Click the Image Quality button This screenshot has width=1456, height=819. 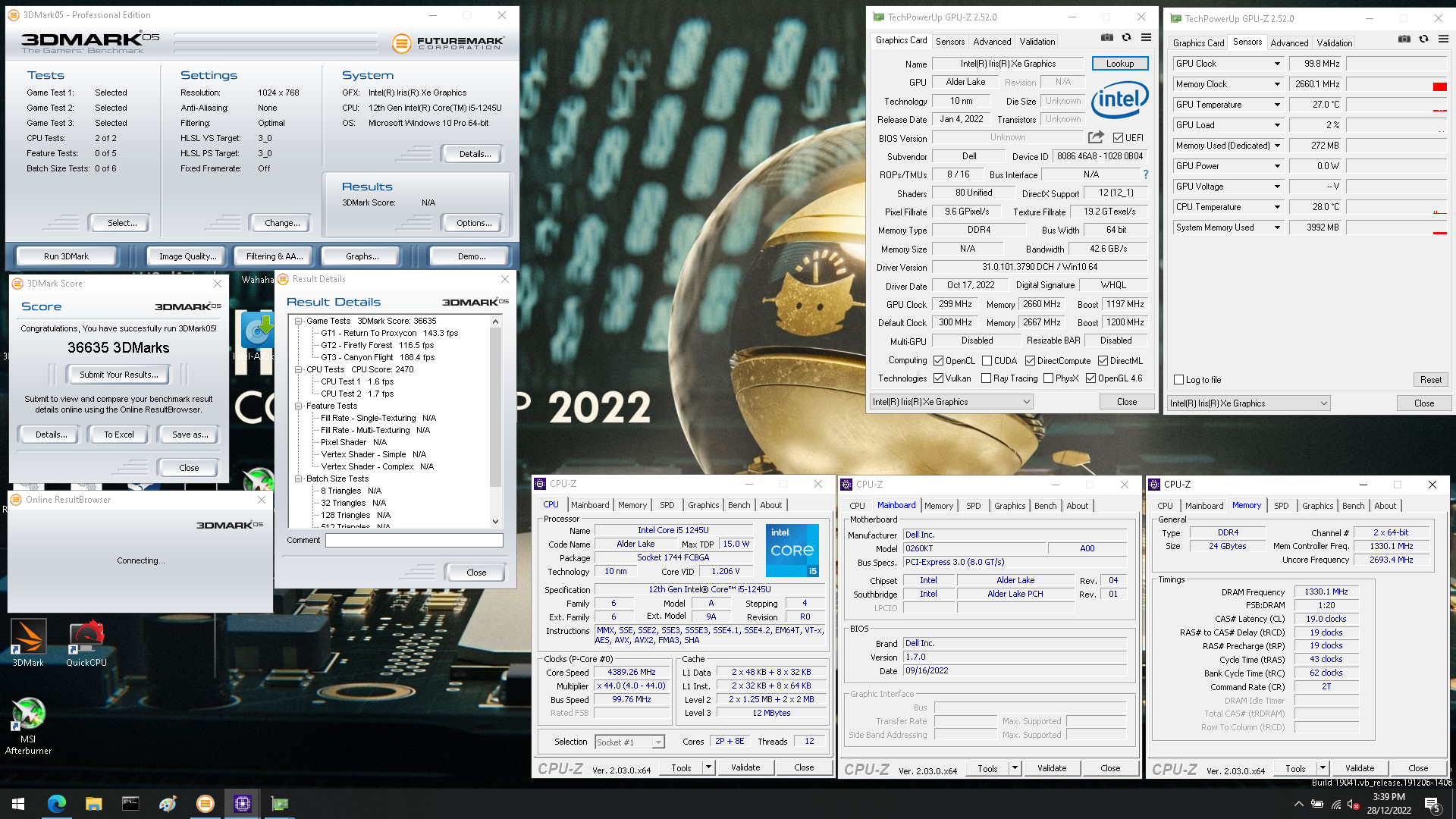pos(187,256)
